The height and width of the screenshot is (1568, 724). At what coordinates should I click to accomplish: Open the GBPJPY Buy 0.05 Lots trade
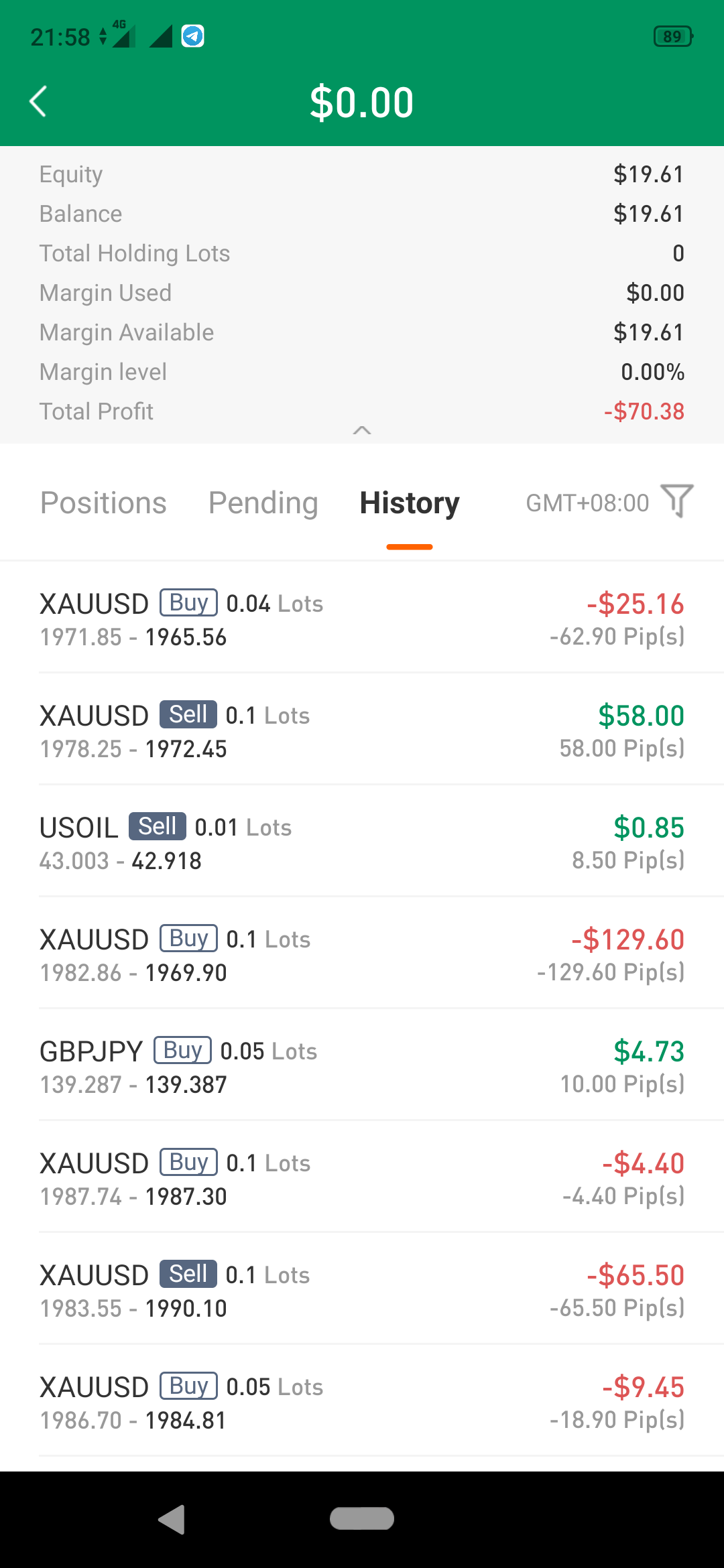tap(362, 1066)
